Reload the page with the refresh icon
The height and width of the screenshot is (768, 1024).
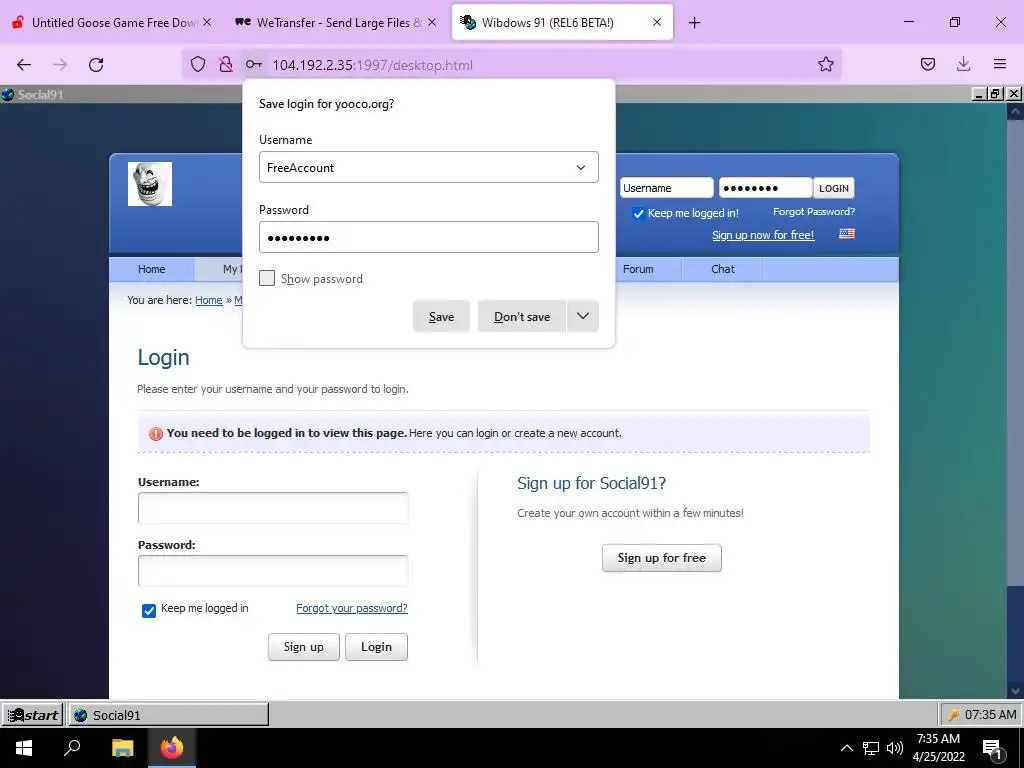[x=96, y=64]
